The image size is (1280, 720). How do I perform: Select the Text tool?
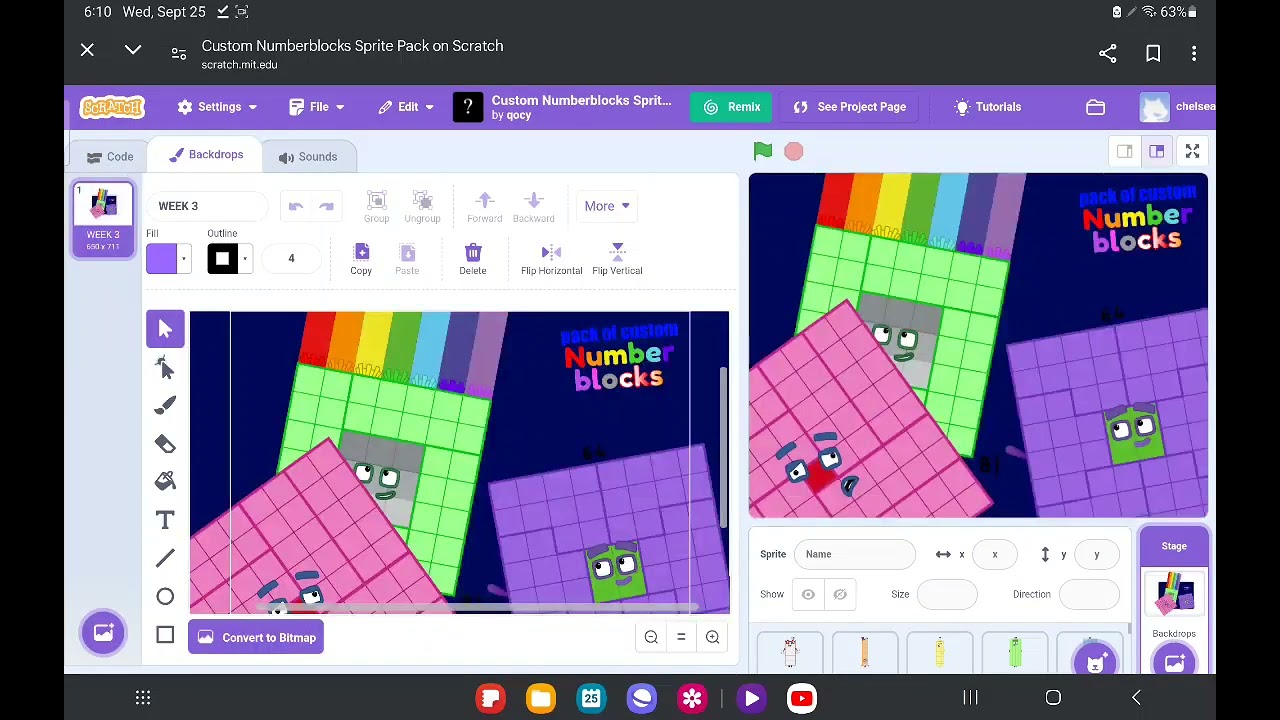click(165, 520)
